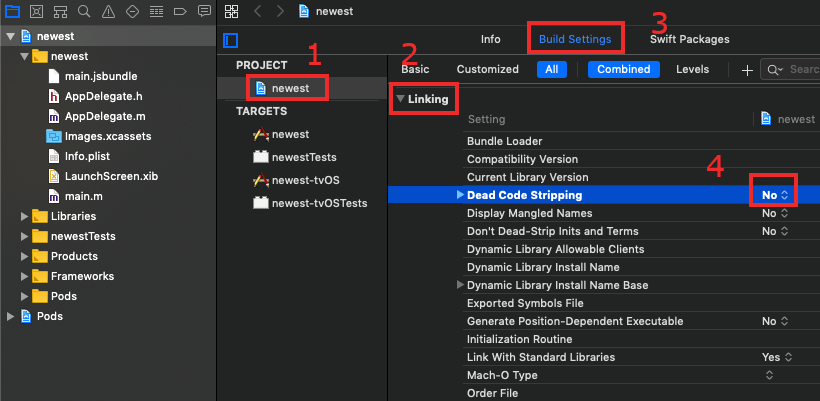
Task: Show All build settings filter
Action: point(552,70)
